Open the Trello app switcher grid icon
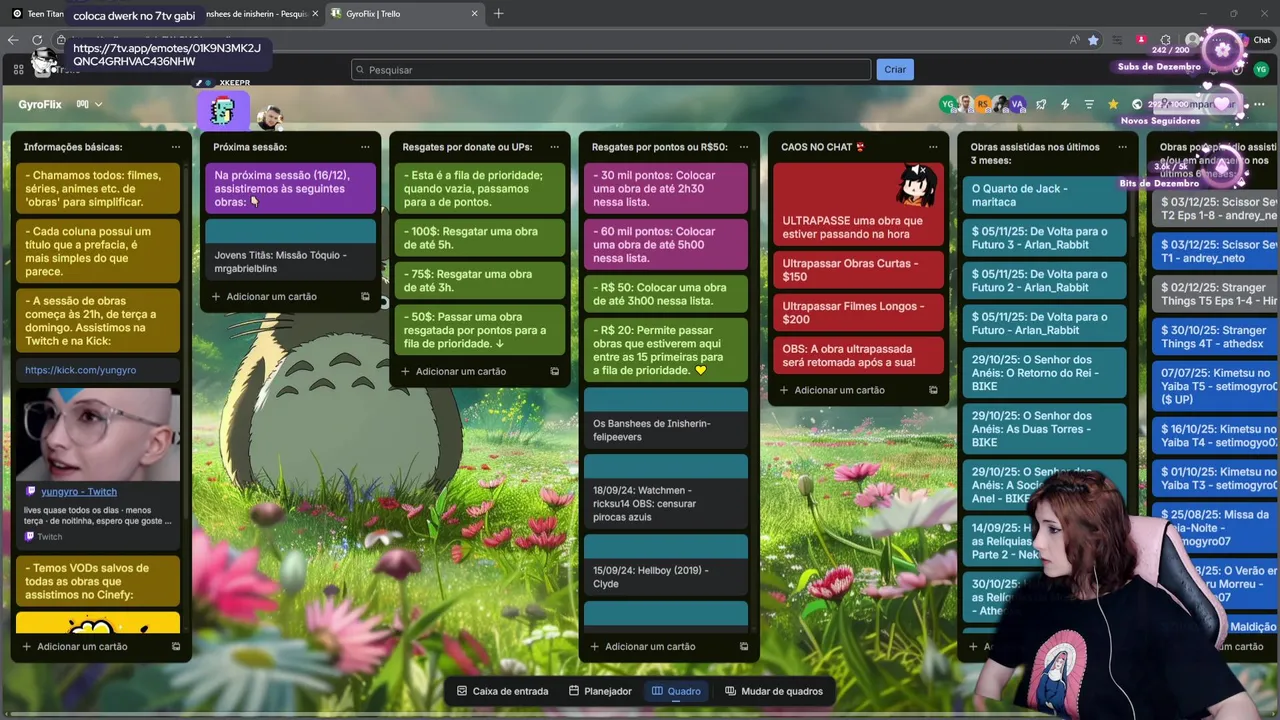The height and width of the screenshot is (720, 1280). tap(18, 70)
